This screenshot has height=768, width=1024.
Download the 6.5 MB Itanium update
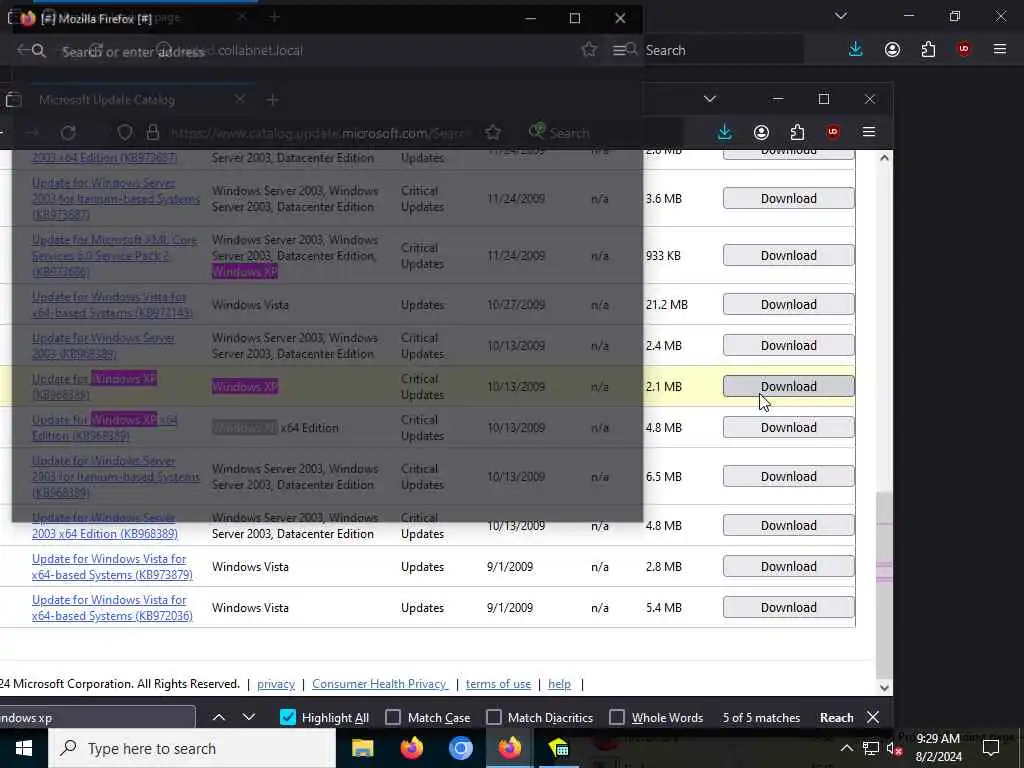coord(788,477)
